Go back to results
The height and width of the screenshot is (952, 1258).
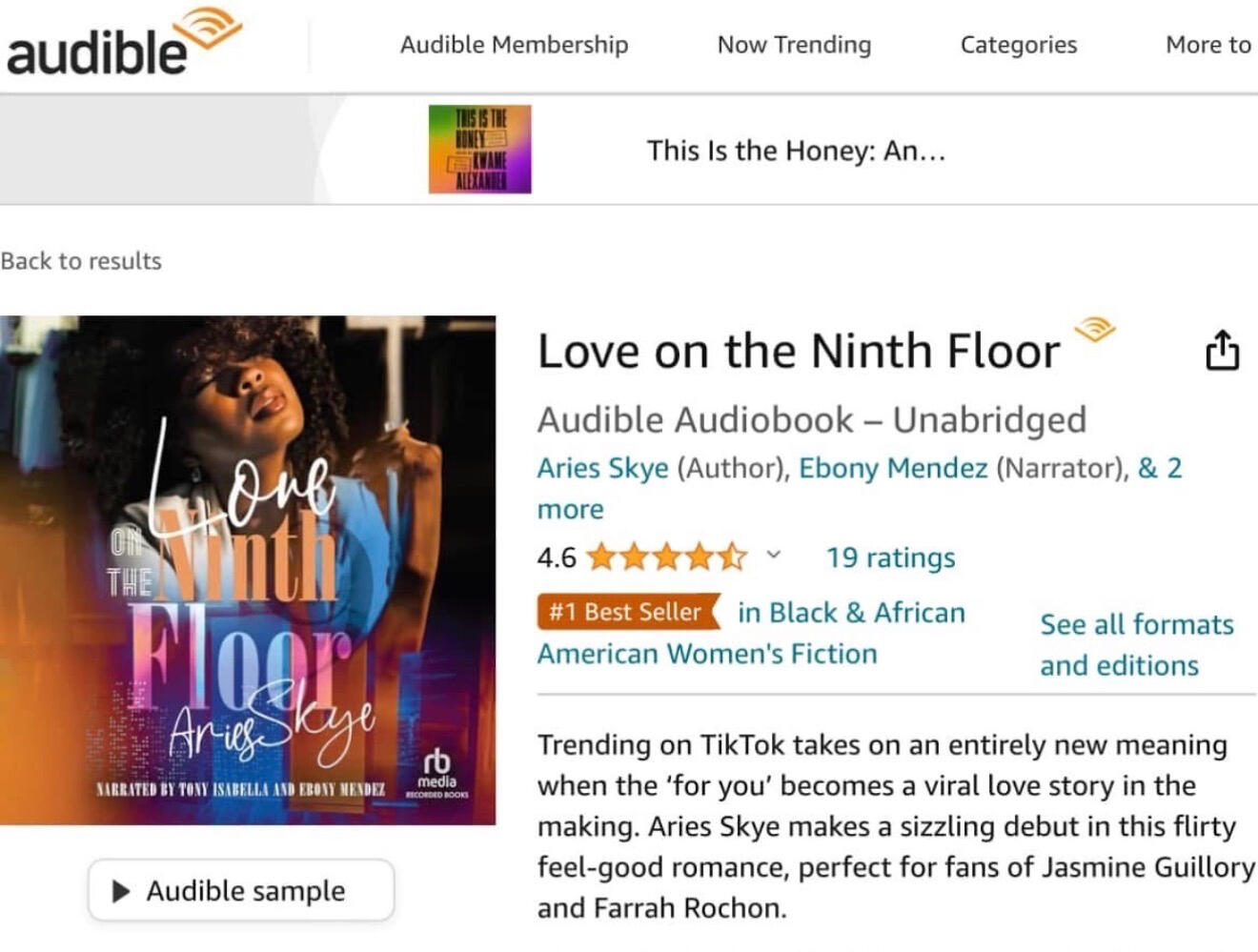(81, 261)
